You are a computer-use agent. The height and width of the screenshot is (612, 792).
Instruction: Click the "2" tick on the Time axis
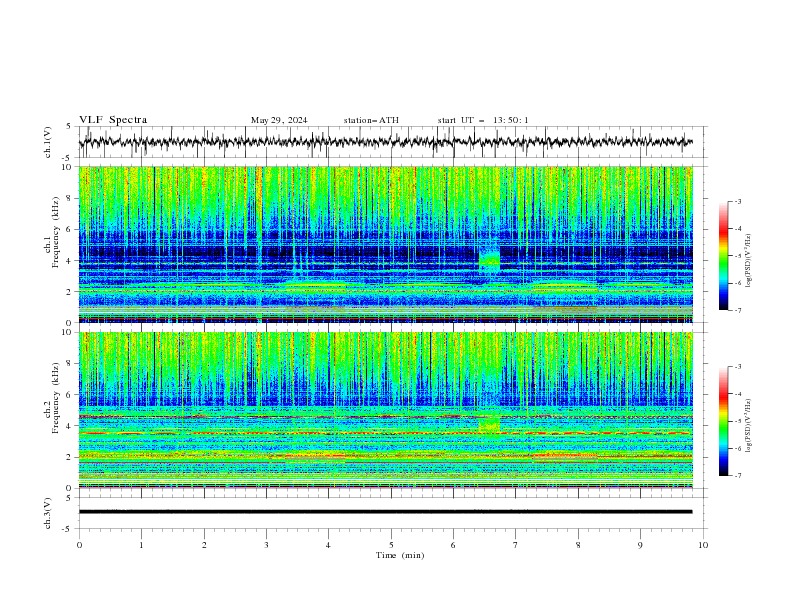pyautogui.click(x=204, y=545)
